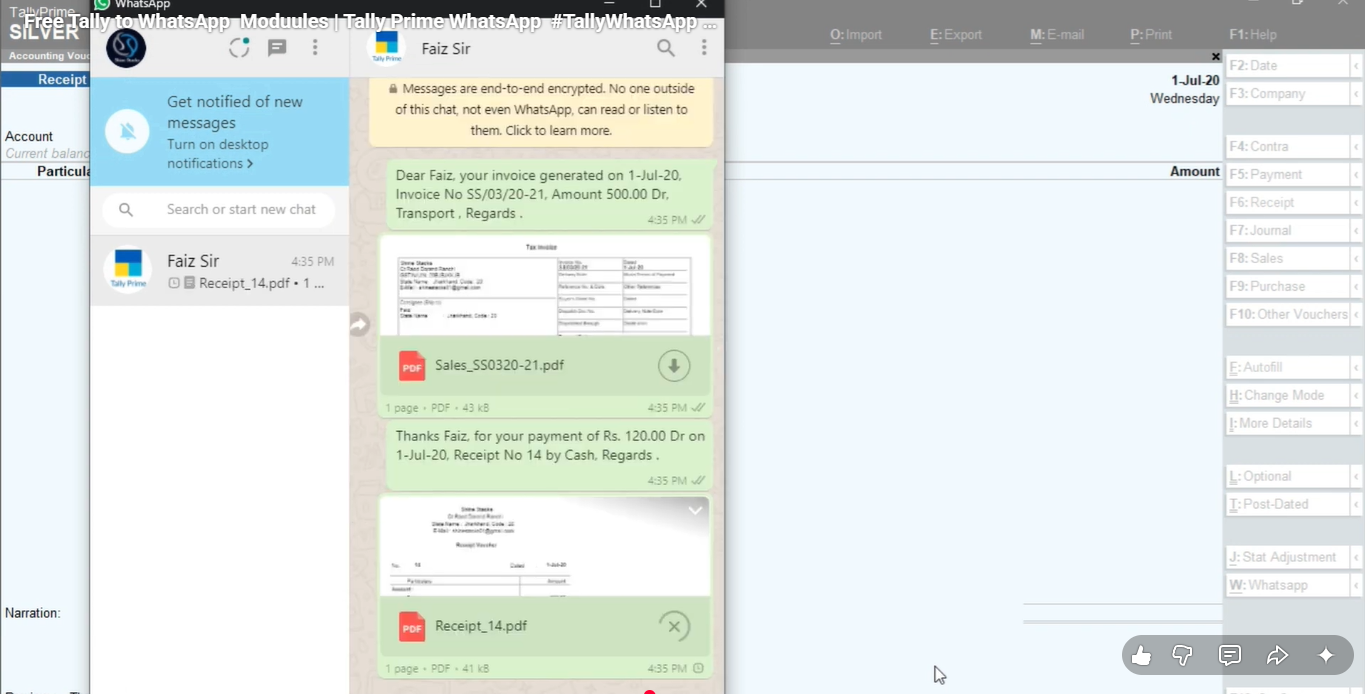Open the Export menu in Tally

[955, 35]
